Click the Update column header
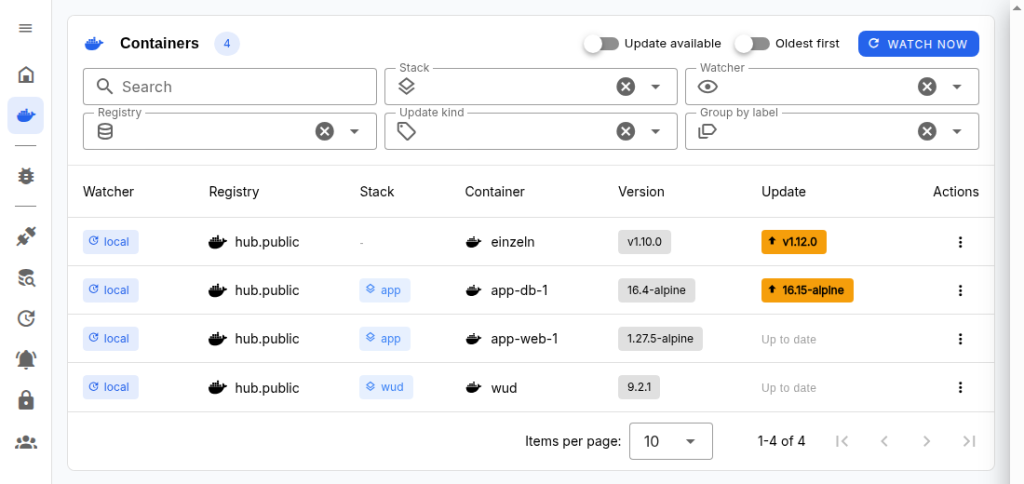Screen dimensions: 1024x484 pos(784,191)
